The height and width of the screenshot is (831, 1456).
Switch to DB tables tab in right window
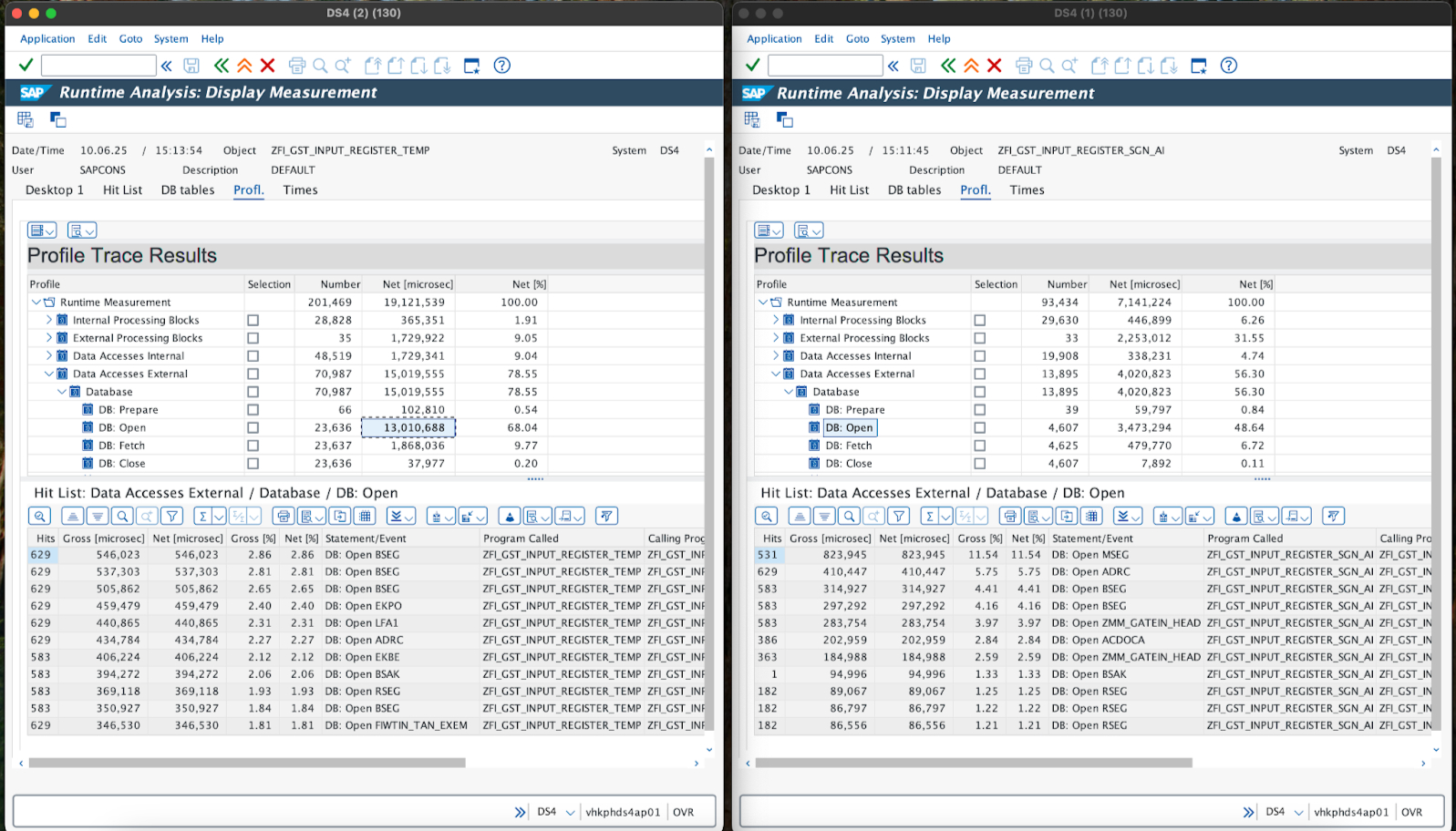pyautogui.click(x=914, y=190)
